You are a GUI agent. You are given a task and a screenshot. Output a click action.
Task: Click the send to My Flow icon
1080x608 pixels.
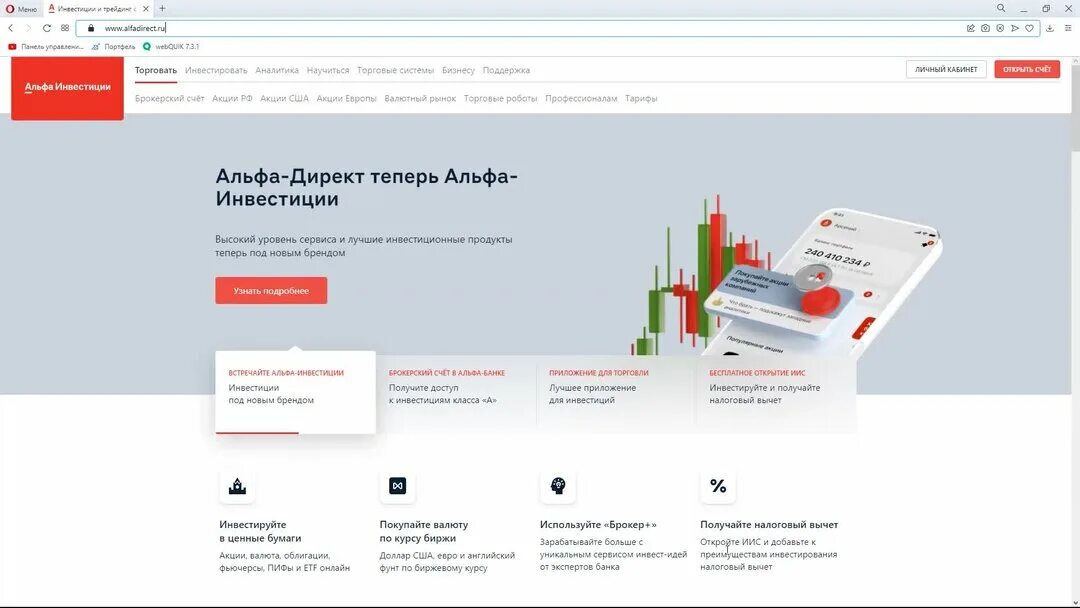(x=1015, y=28)
